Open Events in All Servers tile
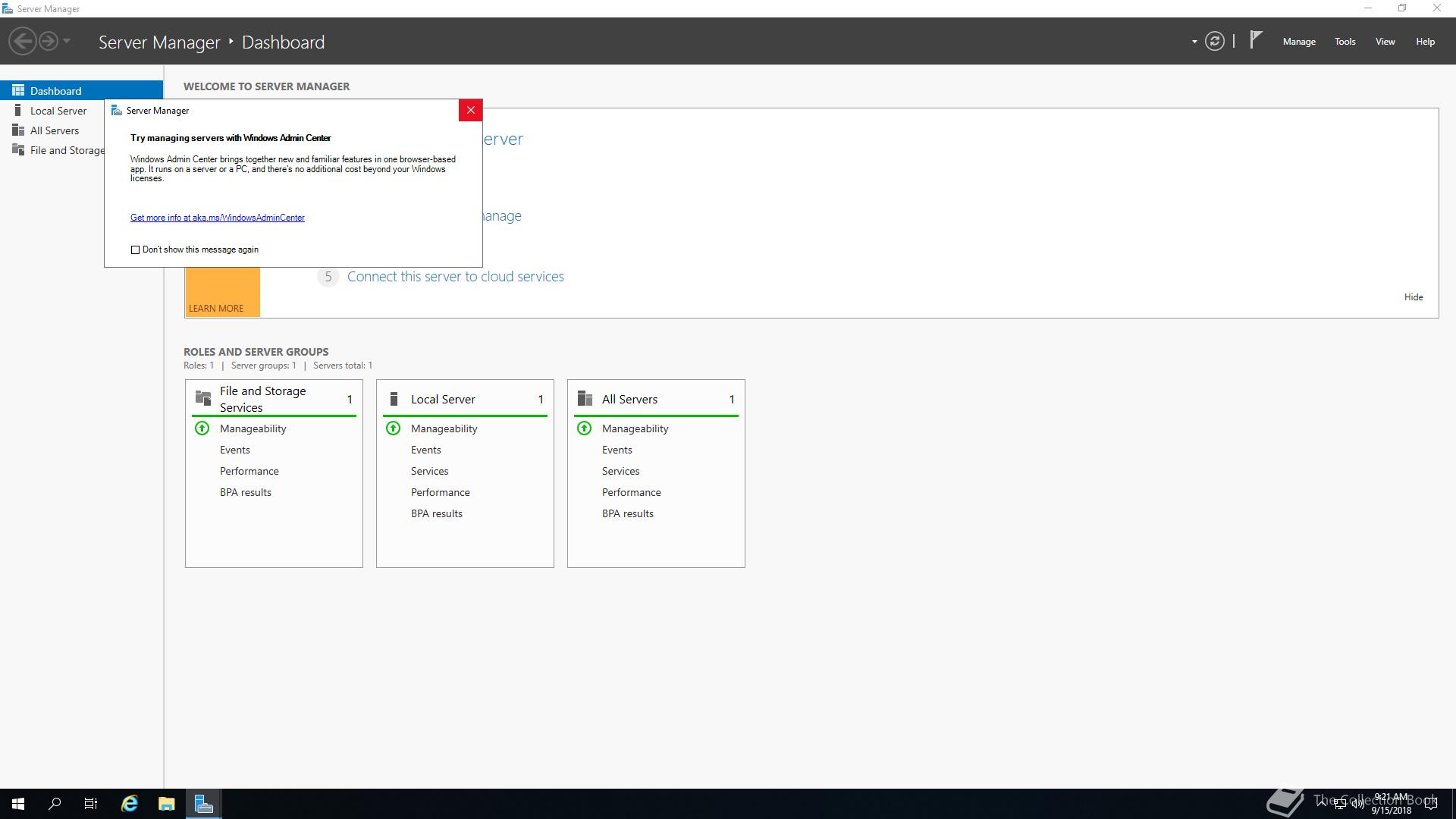This screenshot has height=819, width=1456. pyautogui.click(x=617, y=450)
